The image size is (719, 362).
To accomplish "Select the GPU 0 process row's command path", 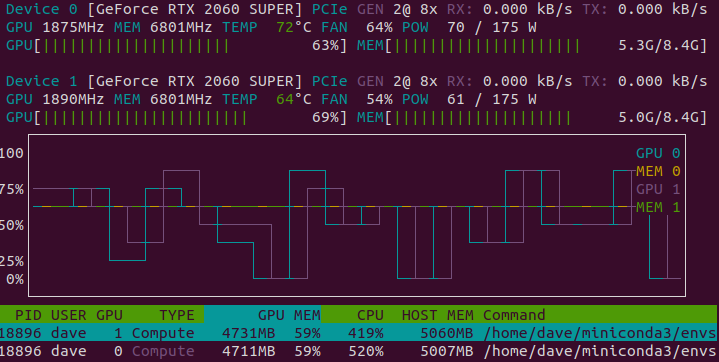I will click(601, 351).
